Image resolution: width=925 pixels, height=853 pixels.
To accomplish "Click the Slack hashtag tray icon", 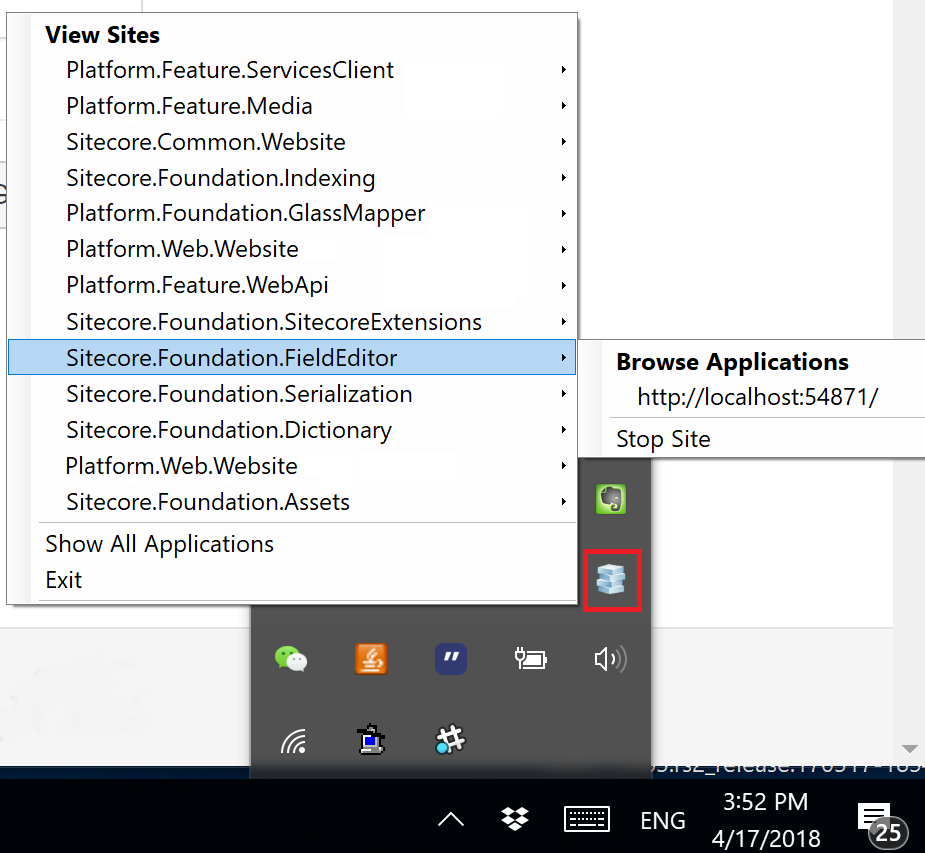I will coord(451,740).
